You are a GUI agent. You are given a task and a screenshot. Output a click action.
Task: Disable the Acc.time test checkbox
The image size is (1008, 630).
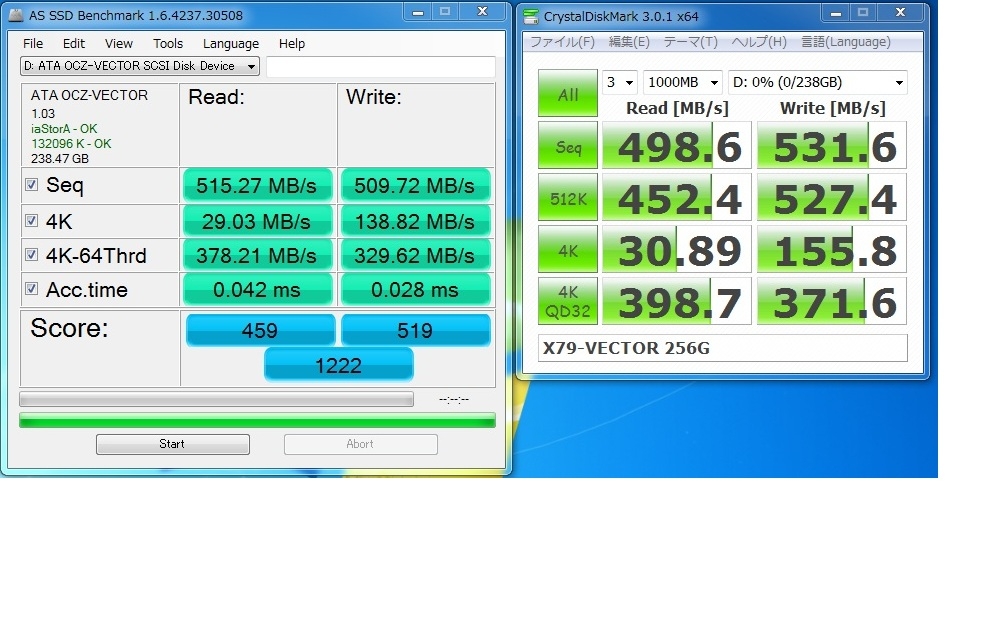point(31,289)
